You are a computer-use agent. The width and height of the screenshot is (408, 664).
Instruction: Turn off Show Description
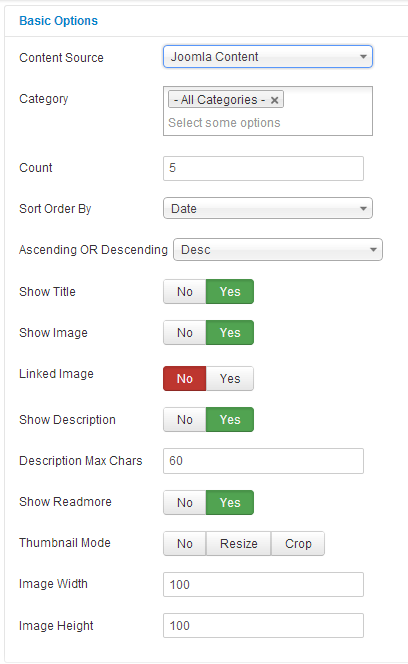[x=185, y=420]
